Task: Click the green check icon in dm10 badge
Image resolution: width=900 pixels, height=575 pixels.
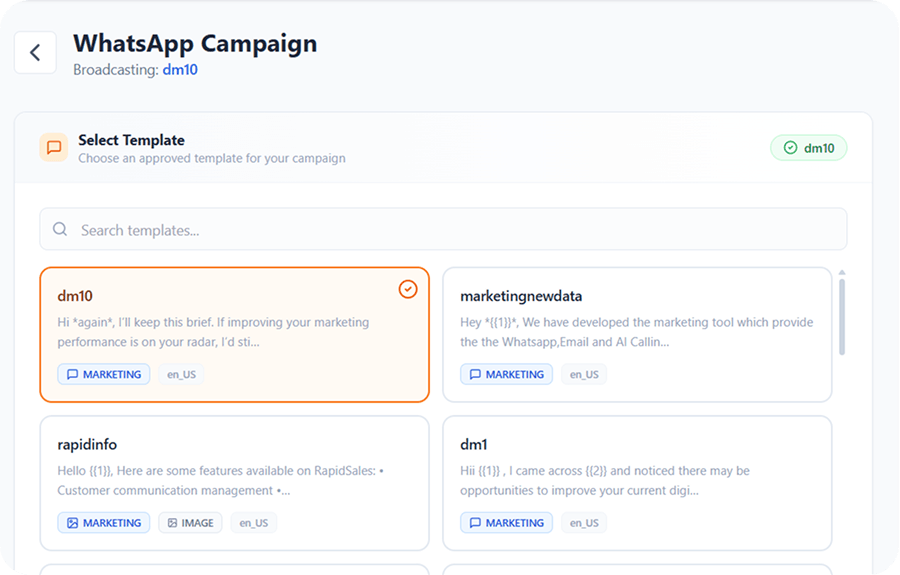Action: 790,148
